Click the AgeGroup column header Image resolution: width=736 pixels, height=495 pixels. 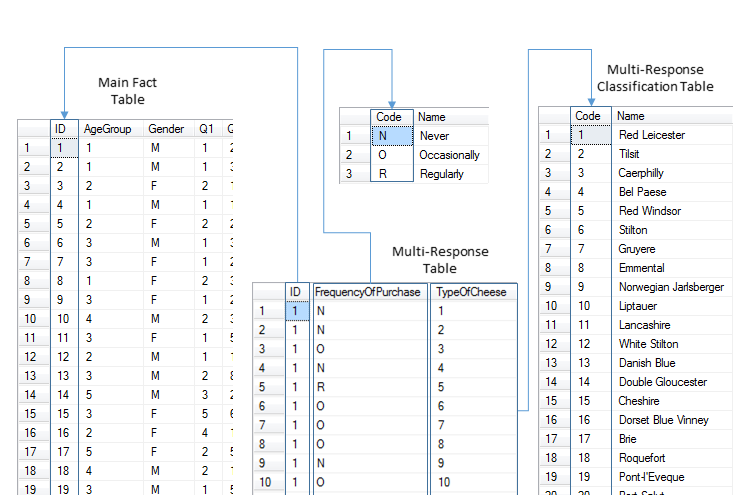tap(108, 129)
